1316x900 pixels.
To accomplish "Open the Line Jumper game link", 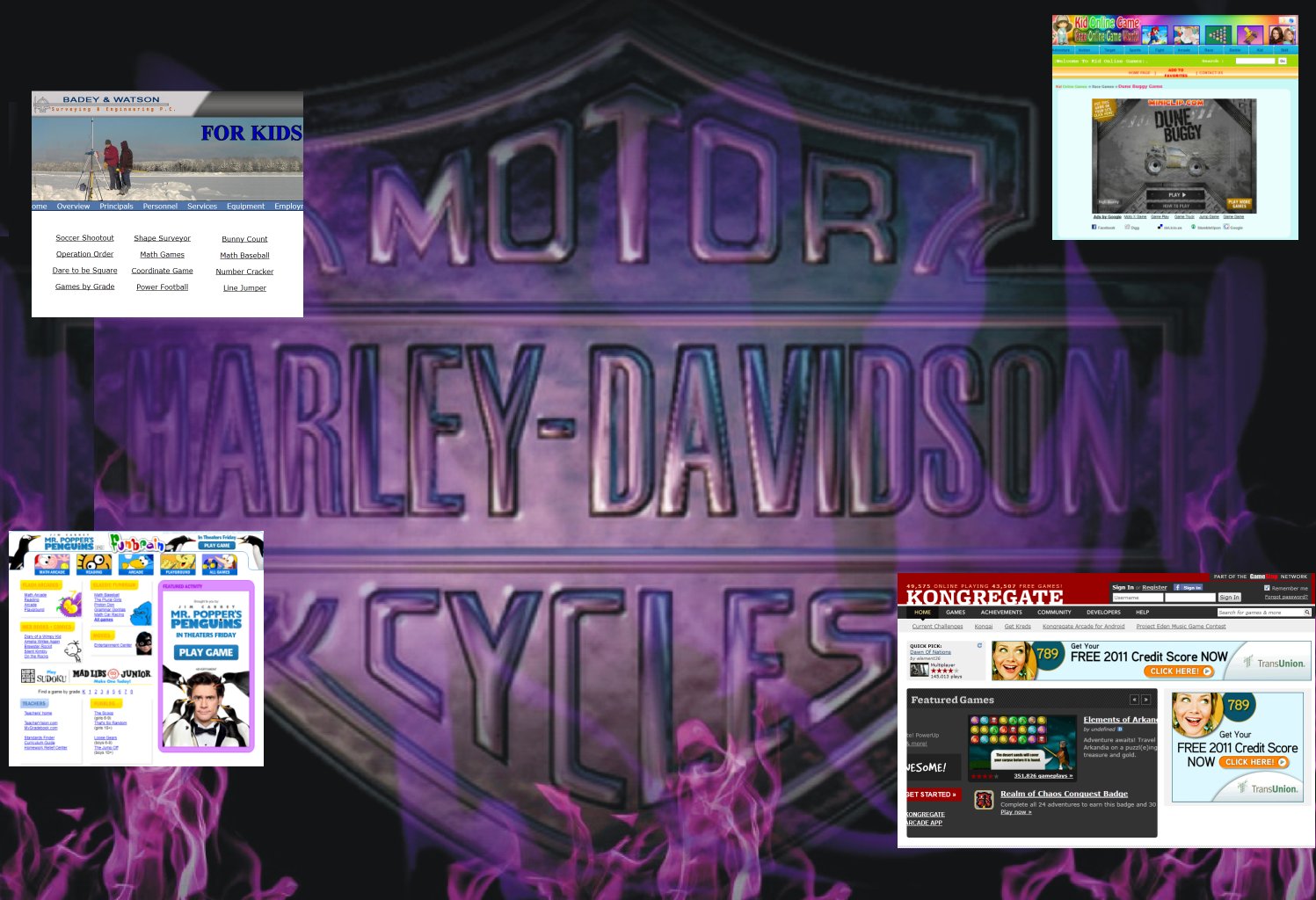I will [x=244, y=288].
